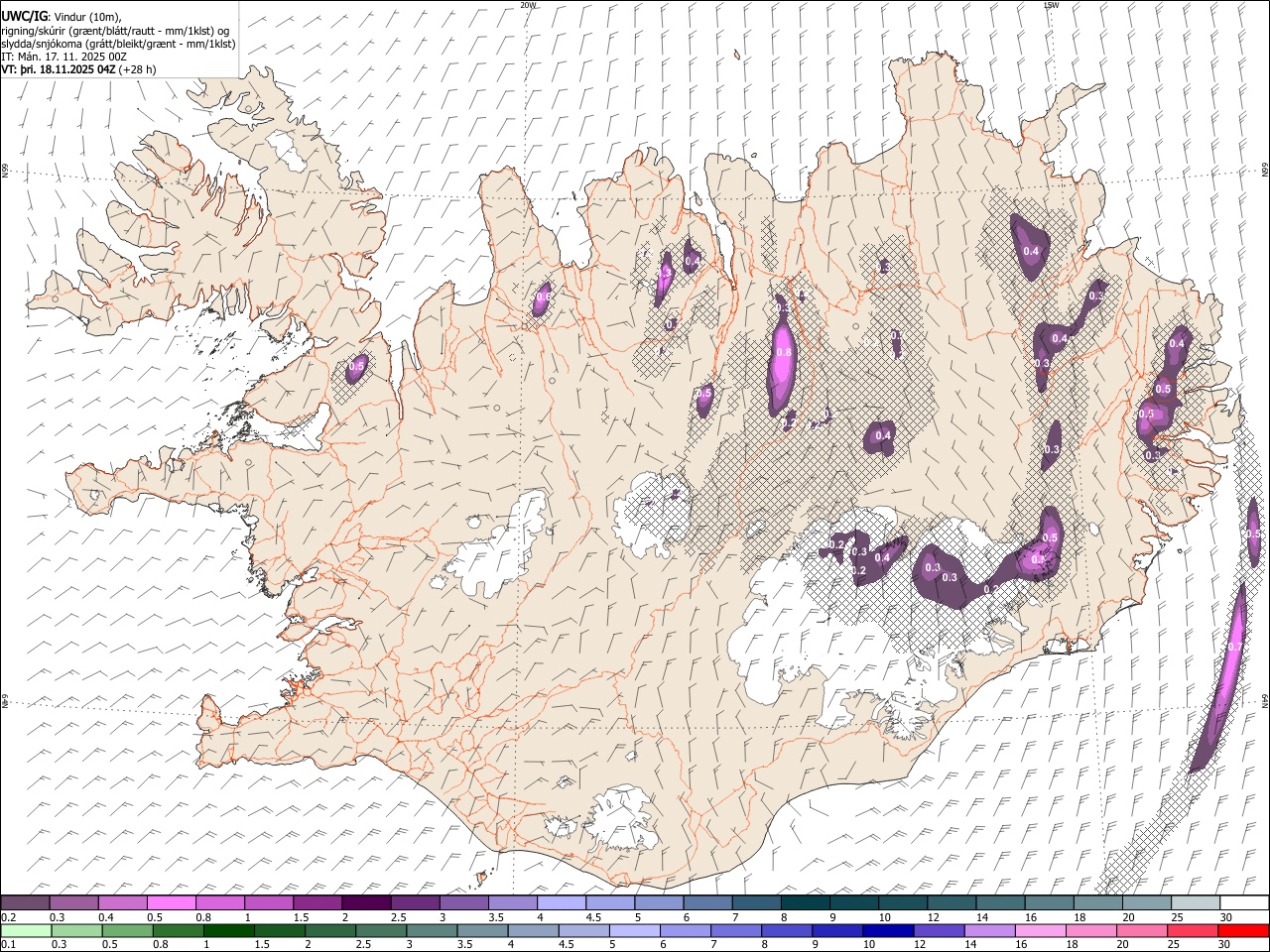This screenshot has width=1270, height=952.
Task: Click upper legend swatch between 0.2 and 0.3
Action: pos(26,902)
